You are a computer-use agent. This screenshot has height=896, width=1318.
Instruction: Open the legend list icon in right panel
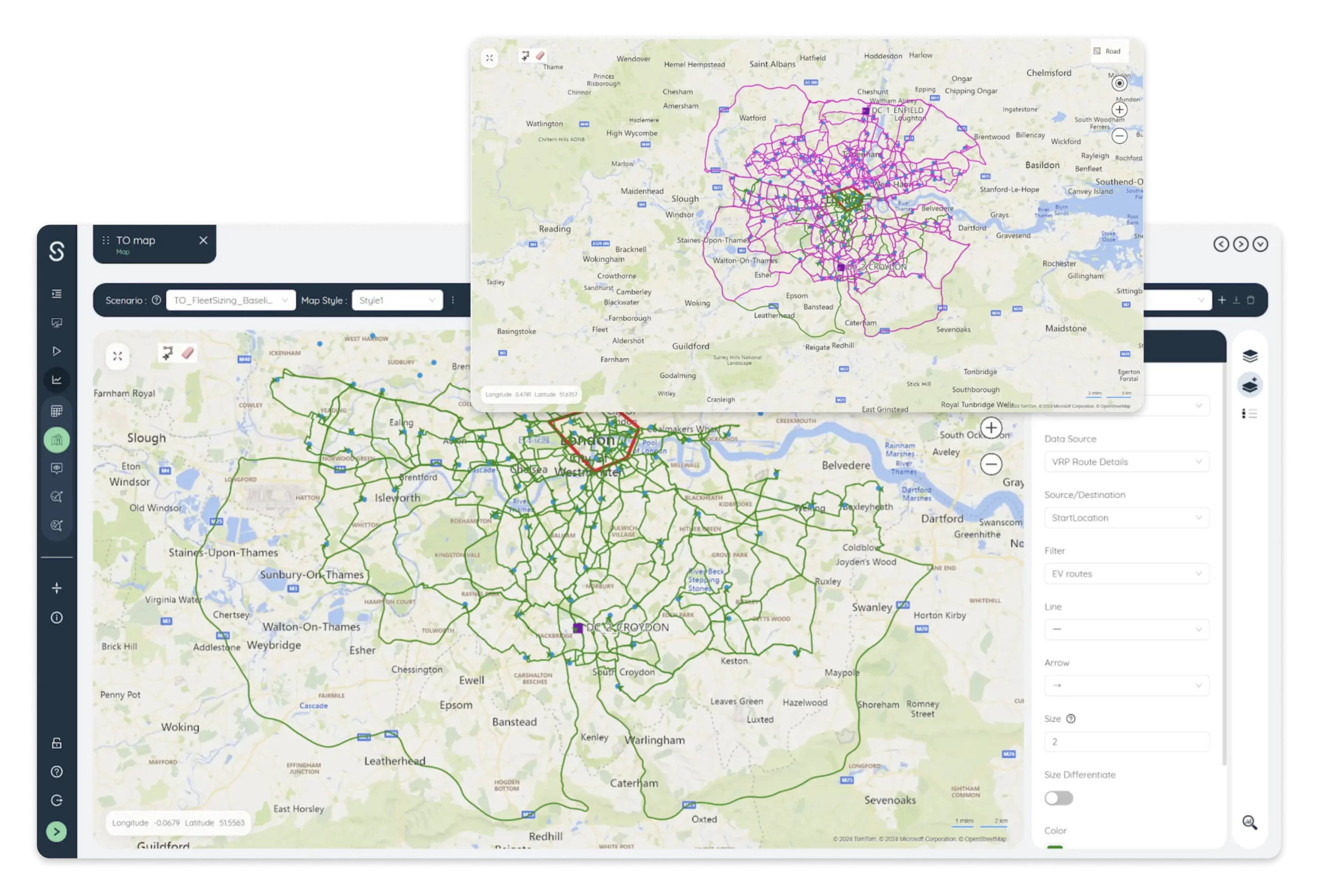point(1250,413)
